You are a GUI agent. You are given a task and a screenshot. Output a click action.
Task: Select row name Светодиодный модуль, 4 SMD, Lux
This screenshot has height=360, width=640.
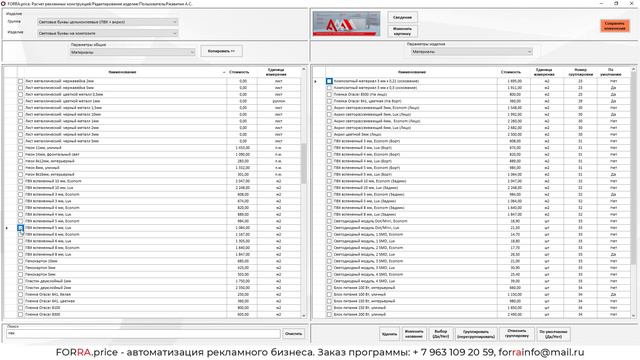point(364,281)
